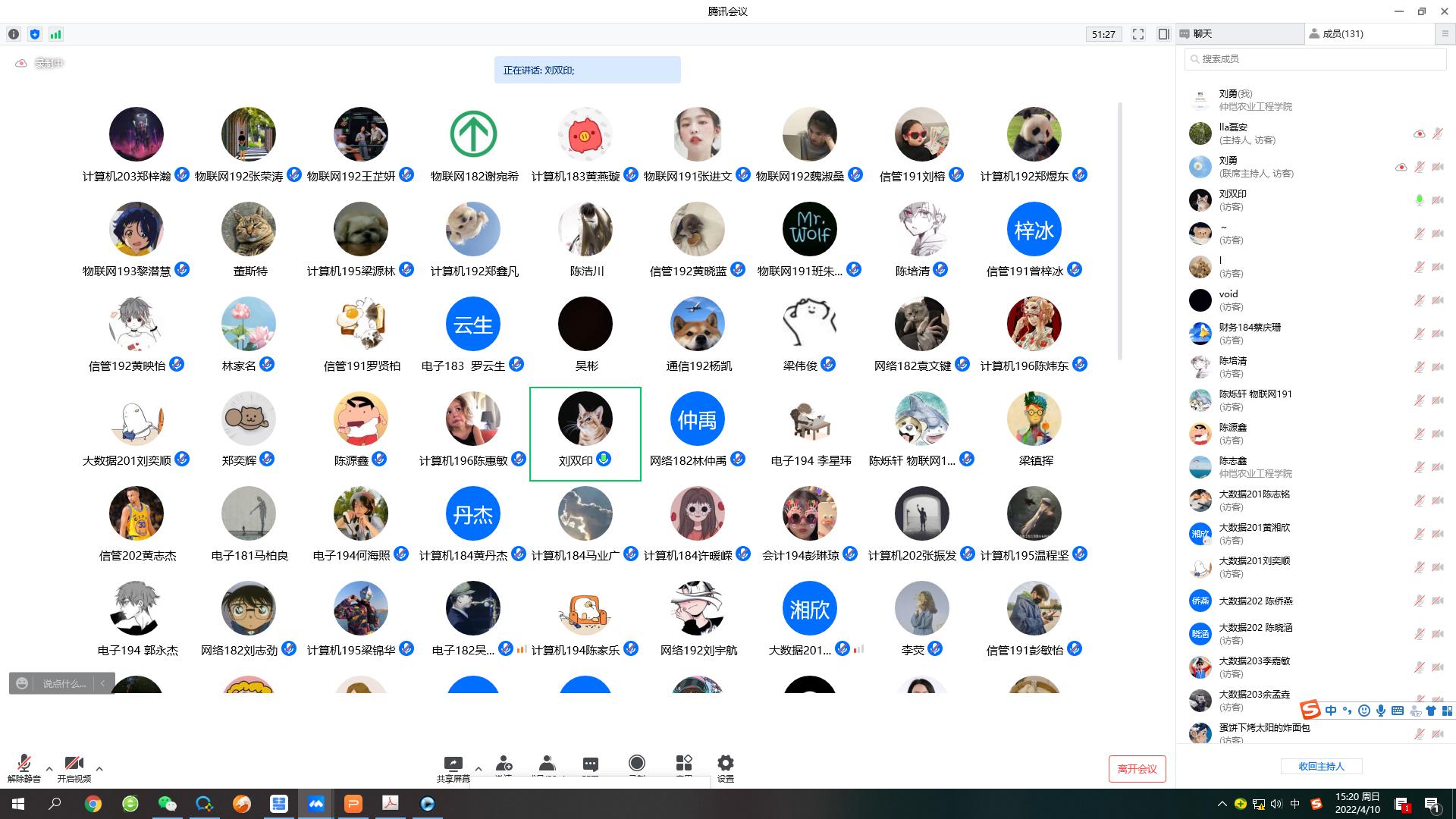1456x819 pixels.
Task: Click the network signal status icon
Action: [x=55, y=34]
